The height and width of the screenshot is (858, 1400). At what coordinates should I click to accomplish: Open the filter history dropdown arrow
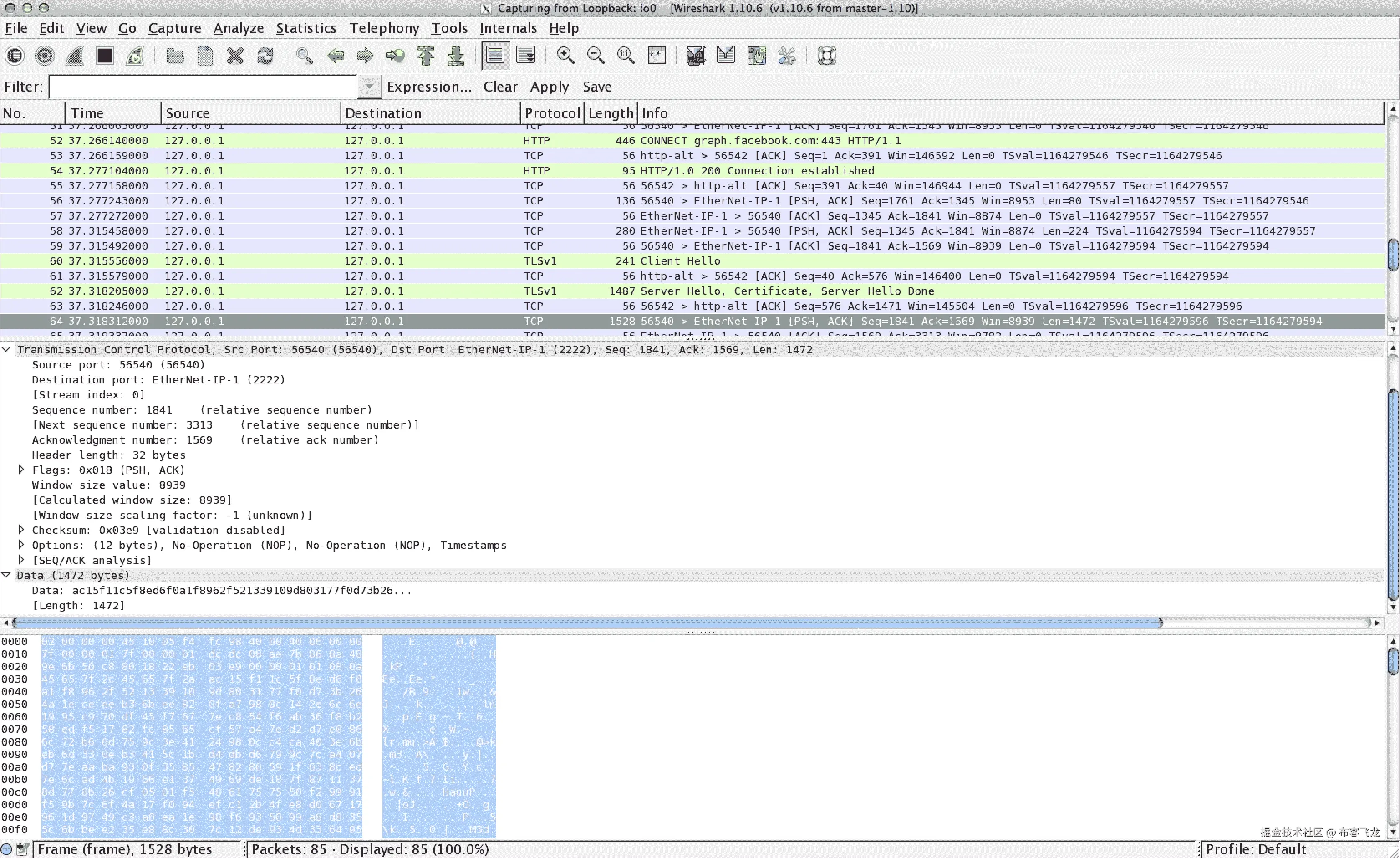point(369,87)
